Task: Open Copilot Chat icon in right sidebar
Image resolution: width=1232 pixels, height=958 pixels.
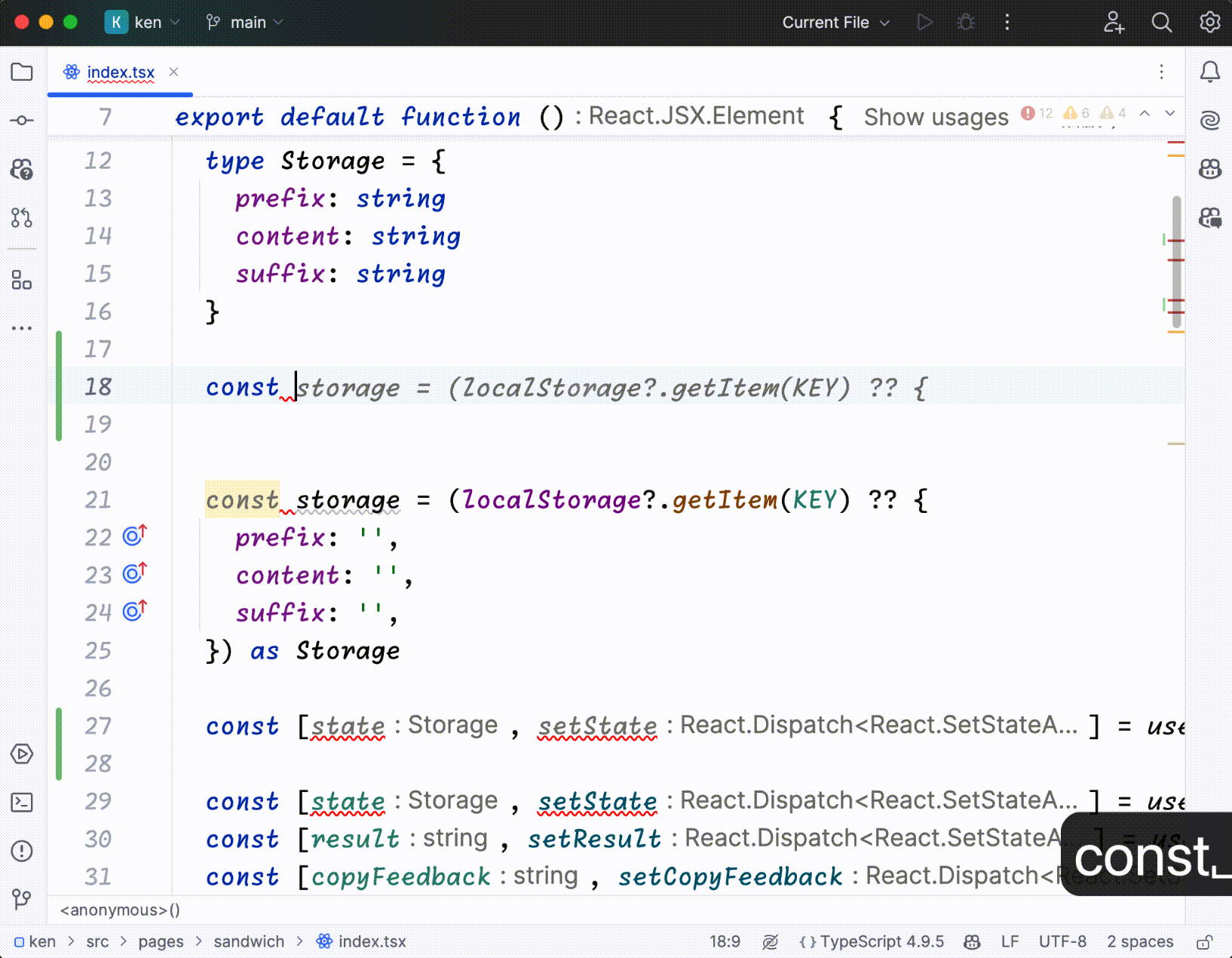Action: [1210, 218]
